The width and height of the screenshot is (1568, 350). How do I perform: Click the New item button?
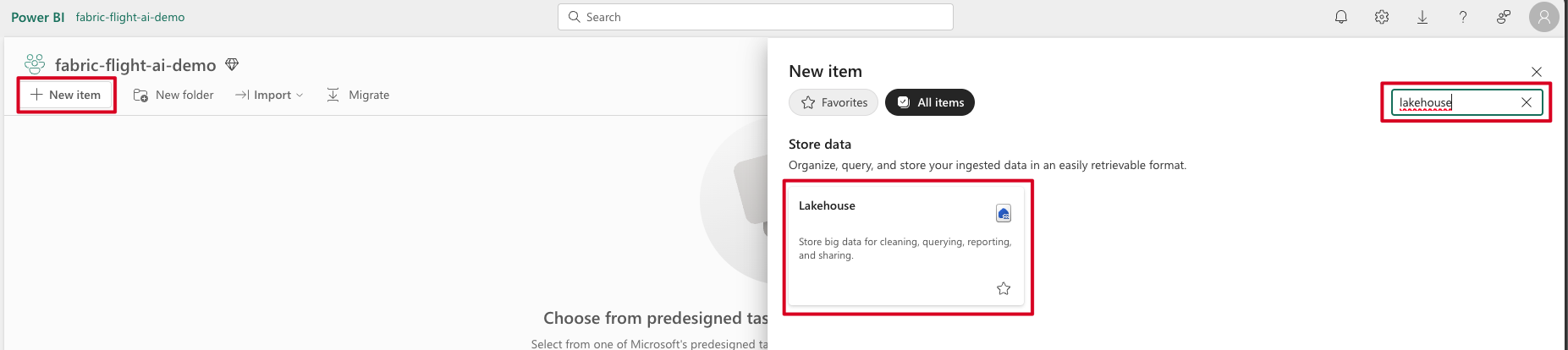point(66,95)
